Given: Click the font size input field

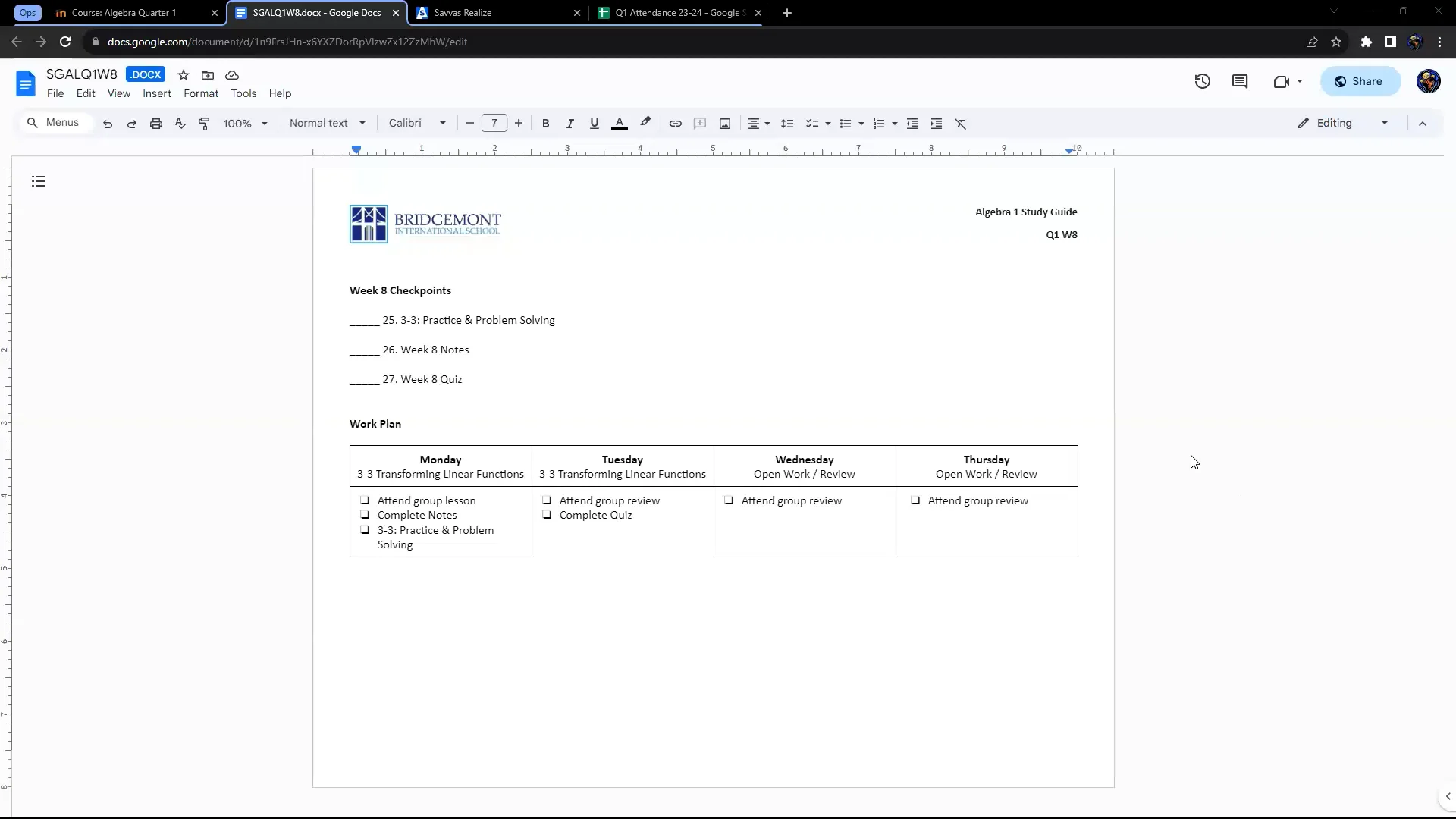Looking at the screenshot, I should [494, 123].
